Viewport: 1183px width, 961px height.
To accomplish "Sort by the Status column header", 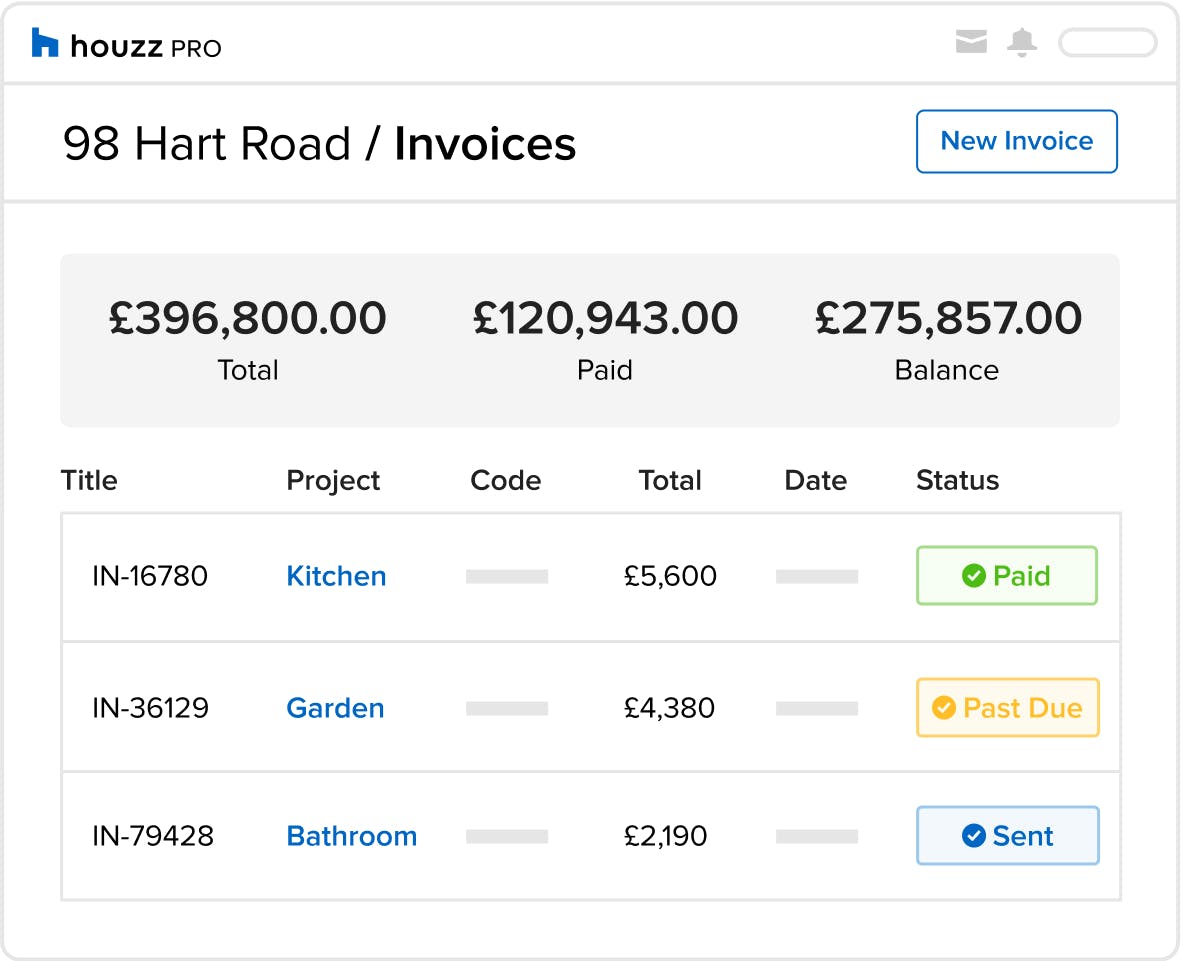I will (x=957, y=481).
